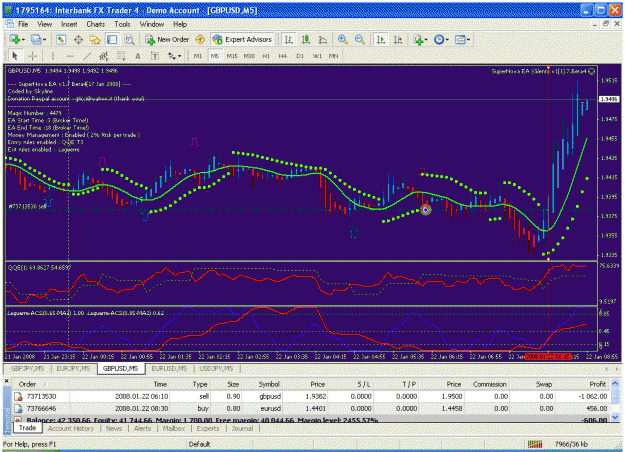Select the vertical line drawing tool
625x452 pixels.
click(52, 56)
